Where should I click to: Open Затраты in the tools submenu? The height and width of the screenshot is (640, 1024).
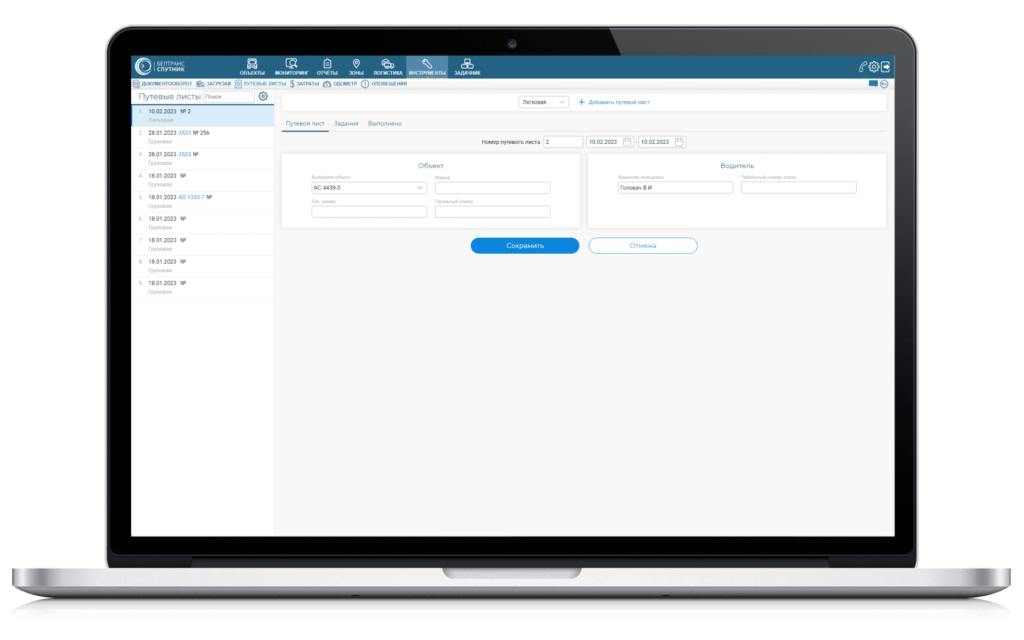point(303,84)
